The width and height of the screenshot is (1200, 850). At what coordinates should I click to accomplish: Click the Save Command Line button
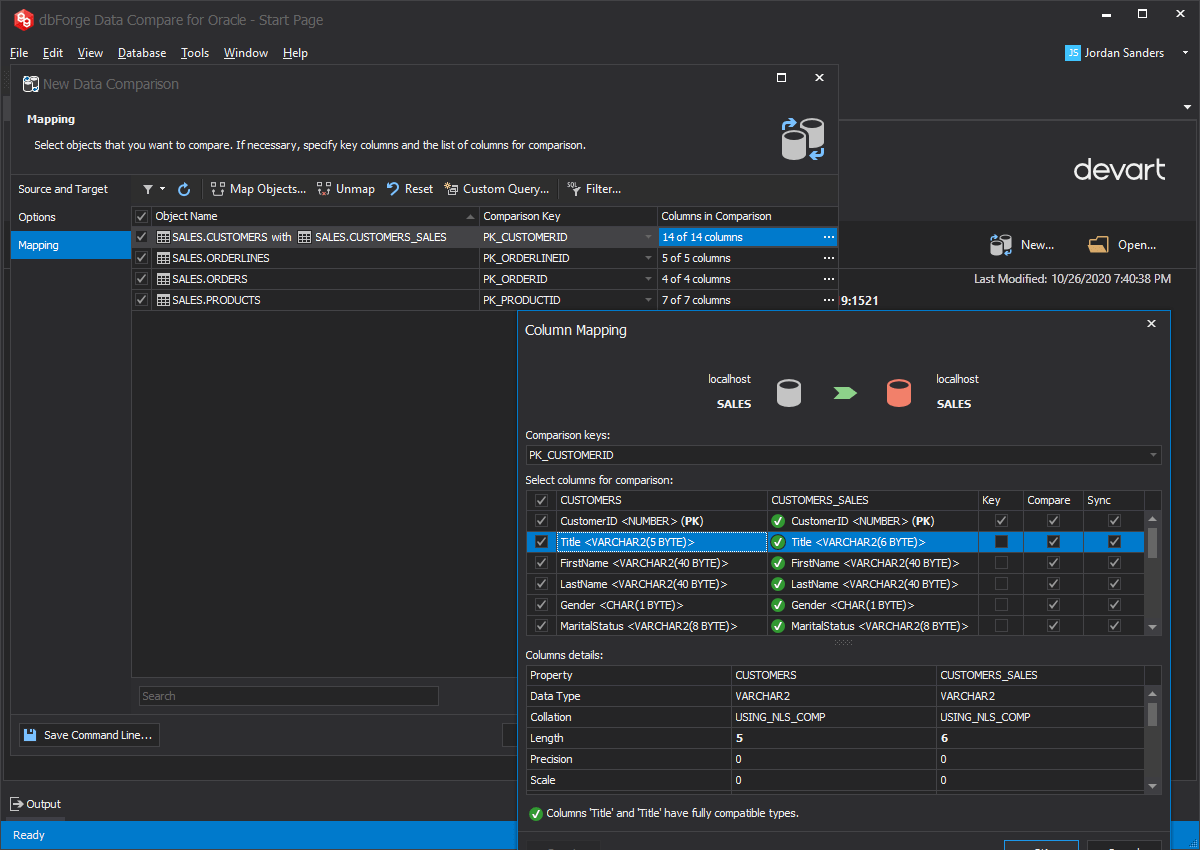pos(89,735)
